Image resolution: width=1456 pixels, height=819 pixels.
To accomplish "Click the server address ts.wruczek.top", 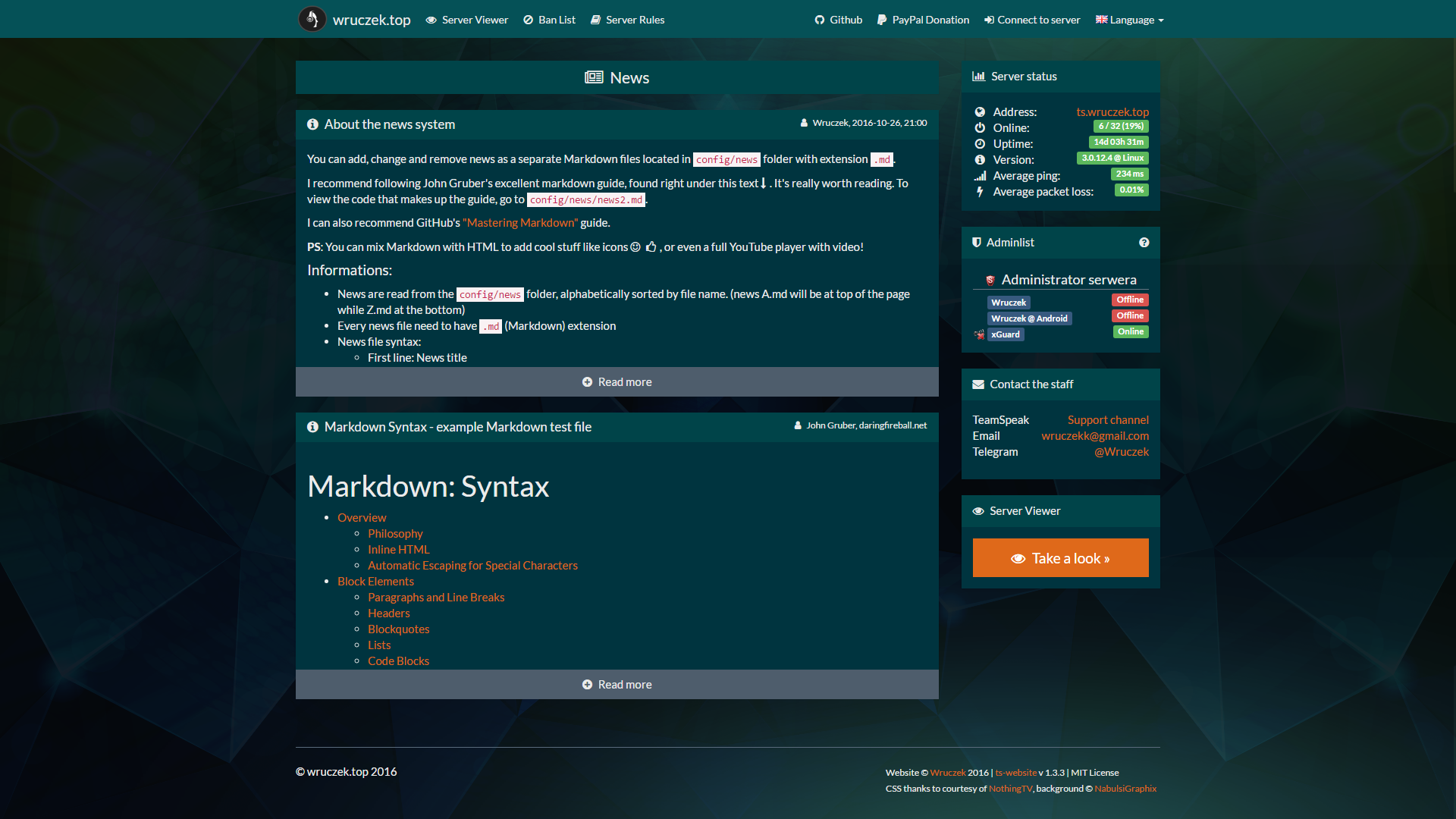I will (1113, 111).
